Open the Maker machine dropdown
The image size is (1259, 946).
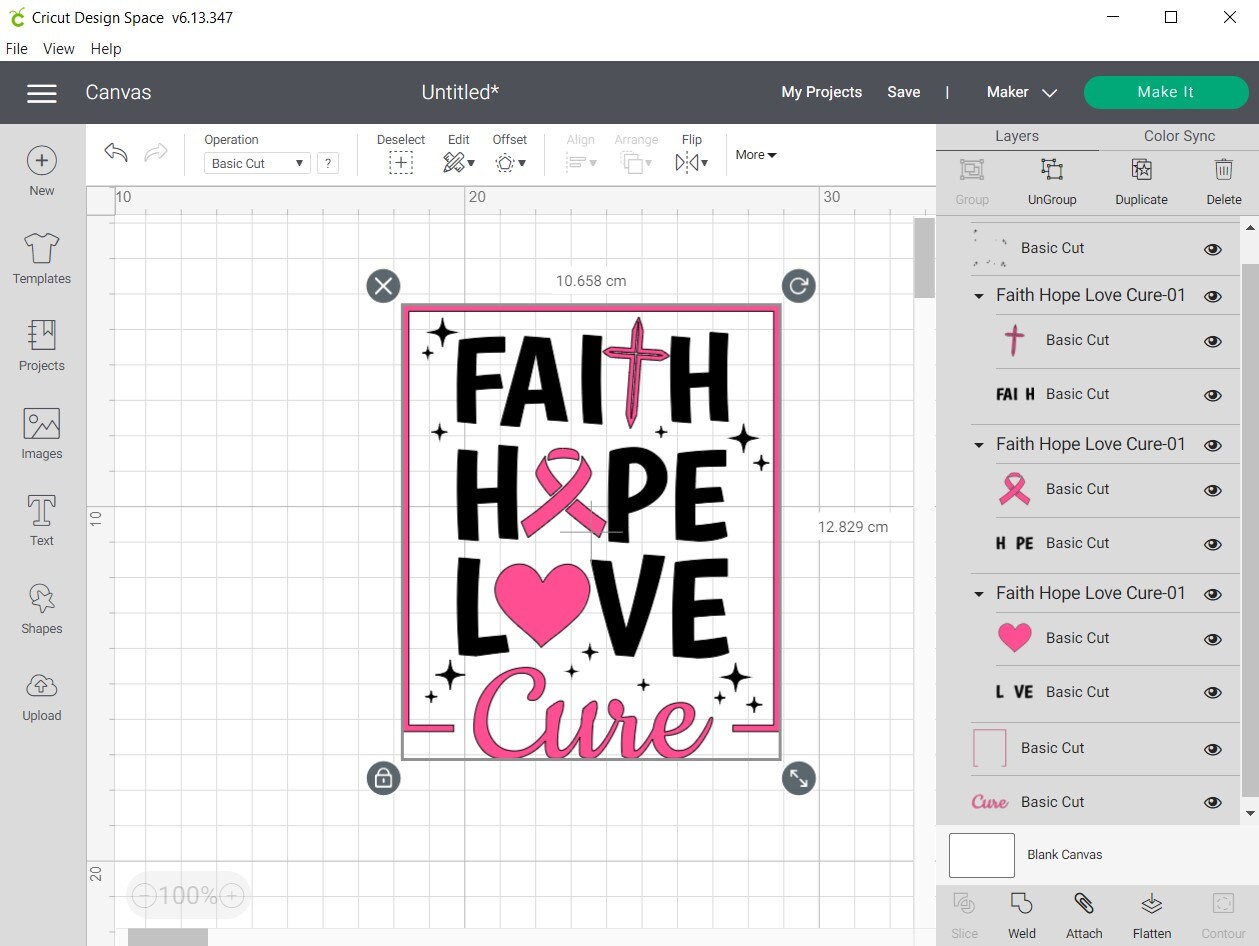1020,92
